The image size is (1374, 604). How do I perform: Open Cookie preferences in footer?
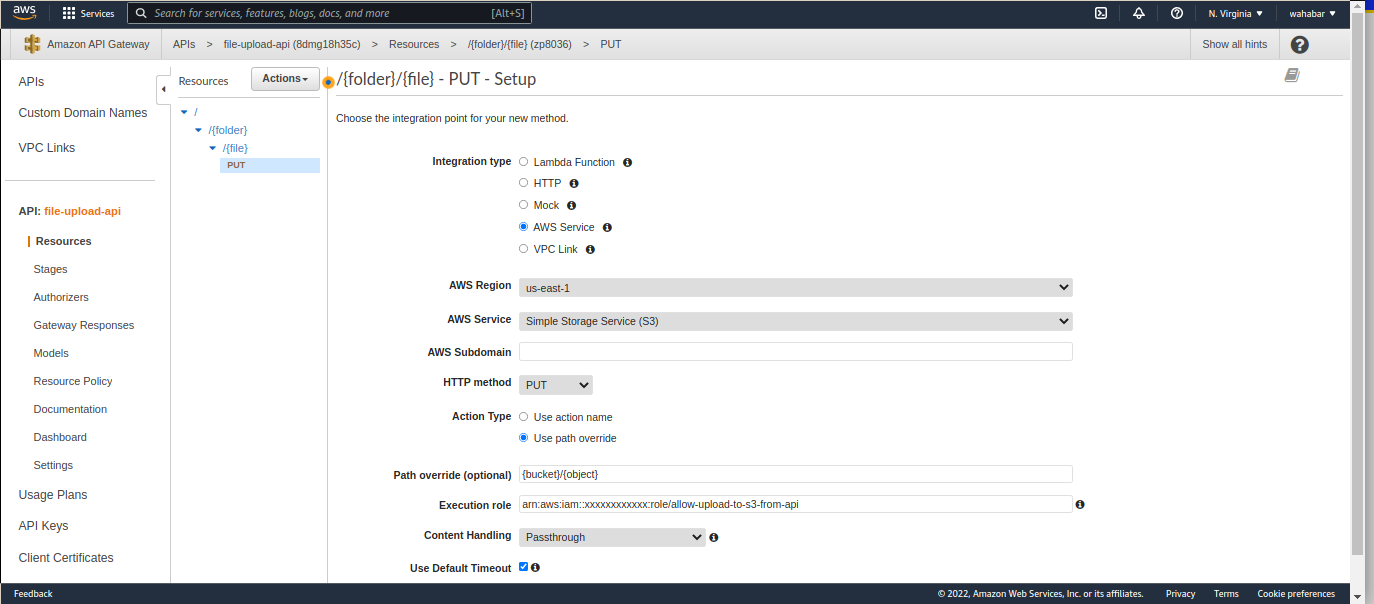tap(1296, 594)
